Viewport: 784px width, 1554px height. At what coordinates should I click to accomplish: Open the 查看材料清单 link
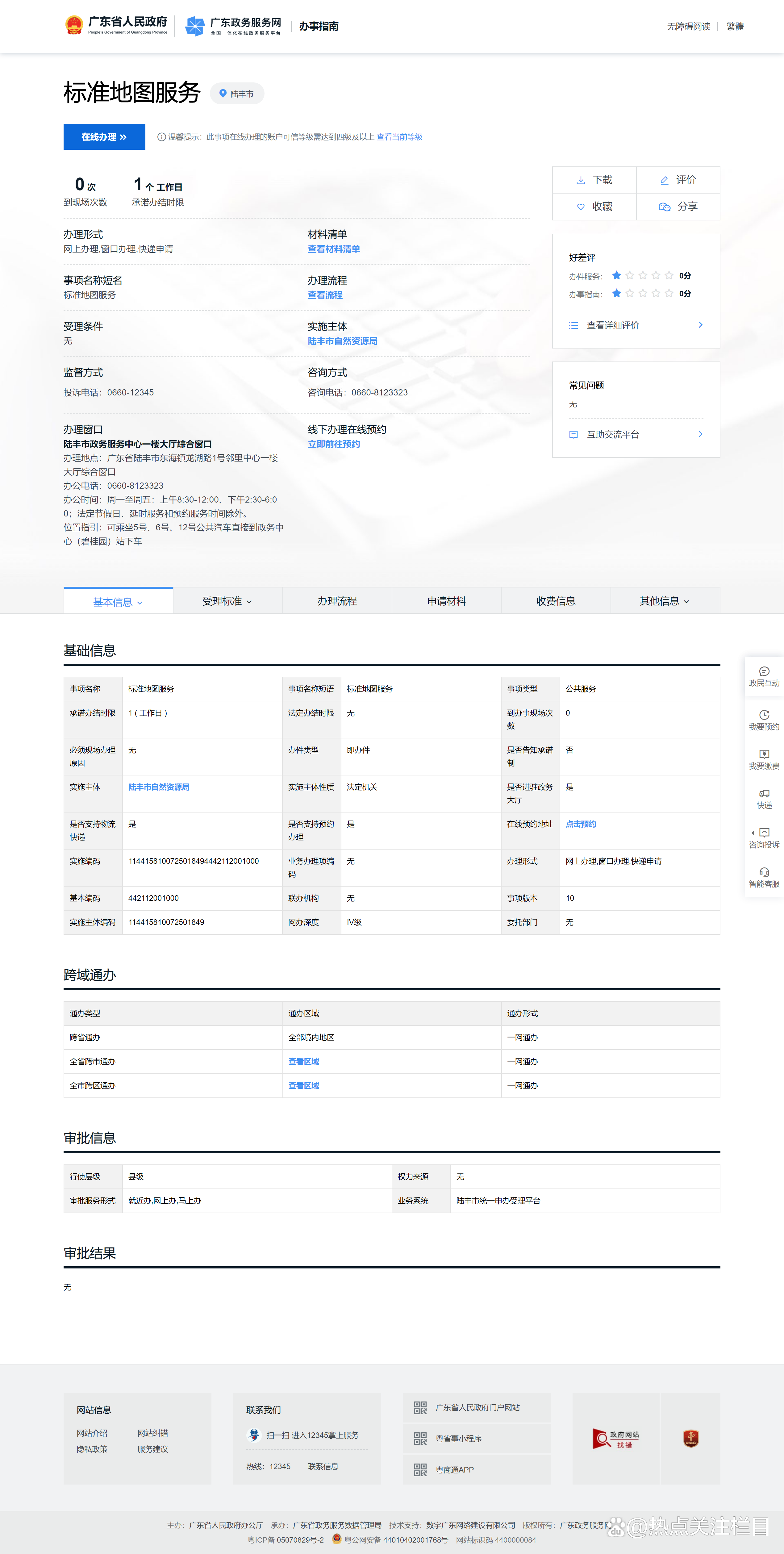pos(333,249)
